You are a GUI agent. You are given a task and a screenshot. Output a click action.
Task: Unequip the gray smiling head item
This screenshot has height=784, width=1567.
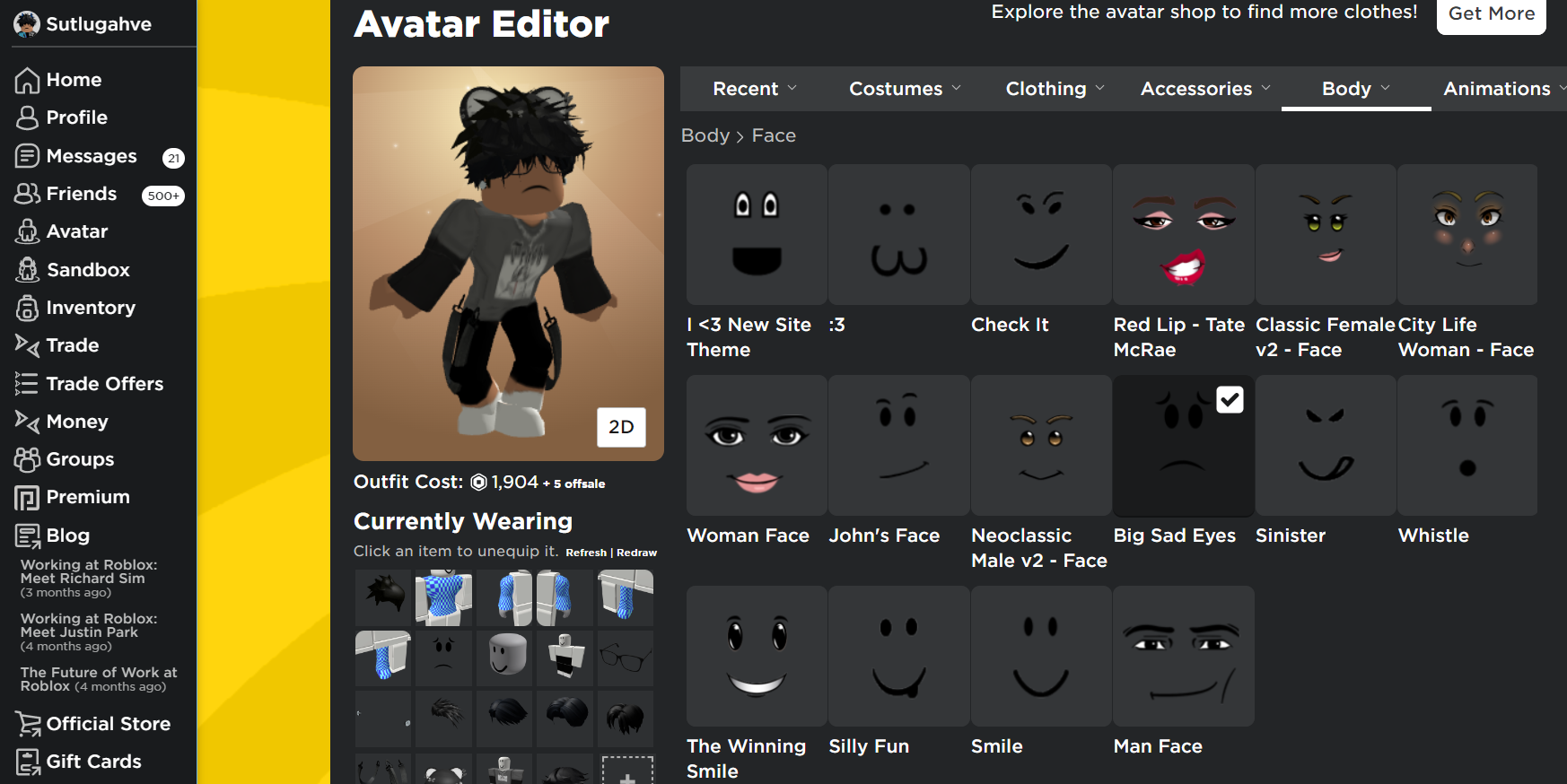pyautogui.click(x=504, y=658)
